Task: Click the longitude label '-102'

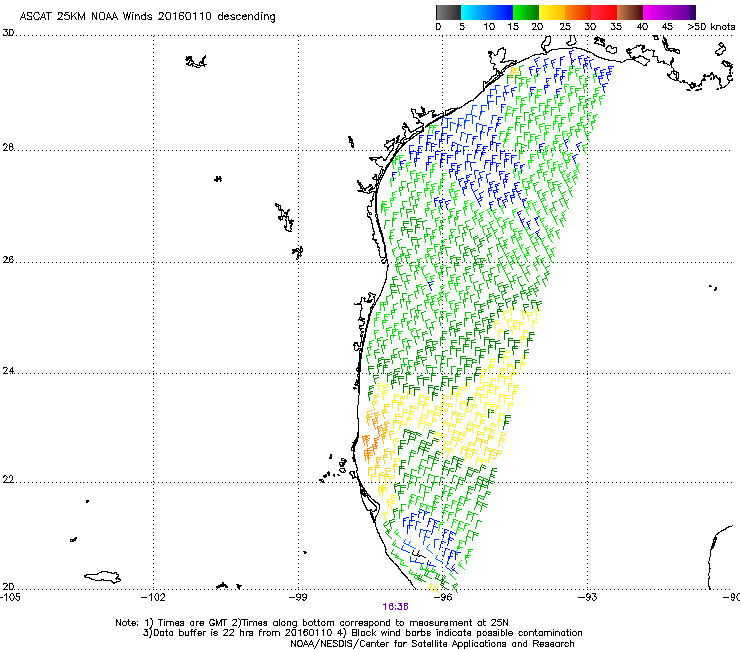Action: point(153,597)
